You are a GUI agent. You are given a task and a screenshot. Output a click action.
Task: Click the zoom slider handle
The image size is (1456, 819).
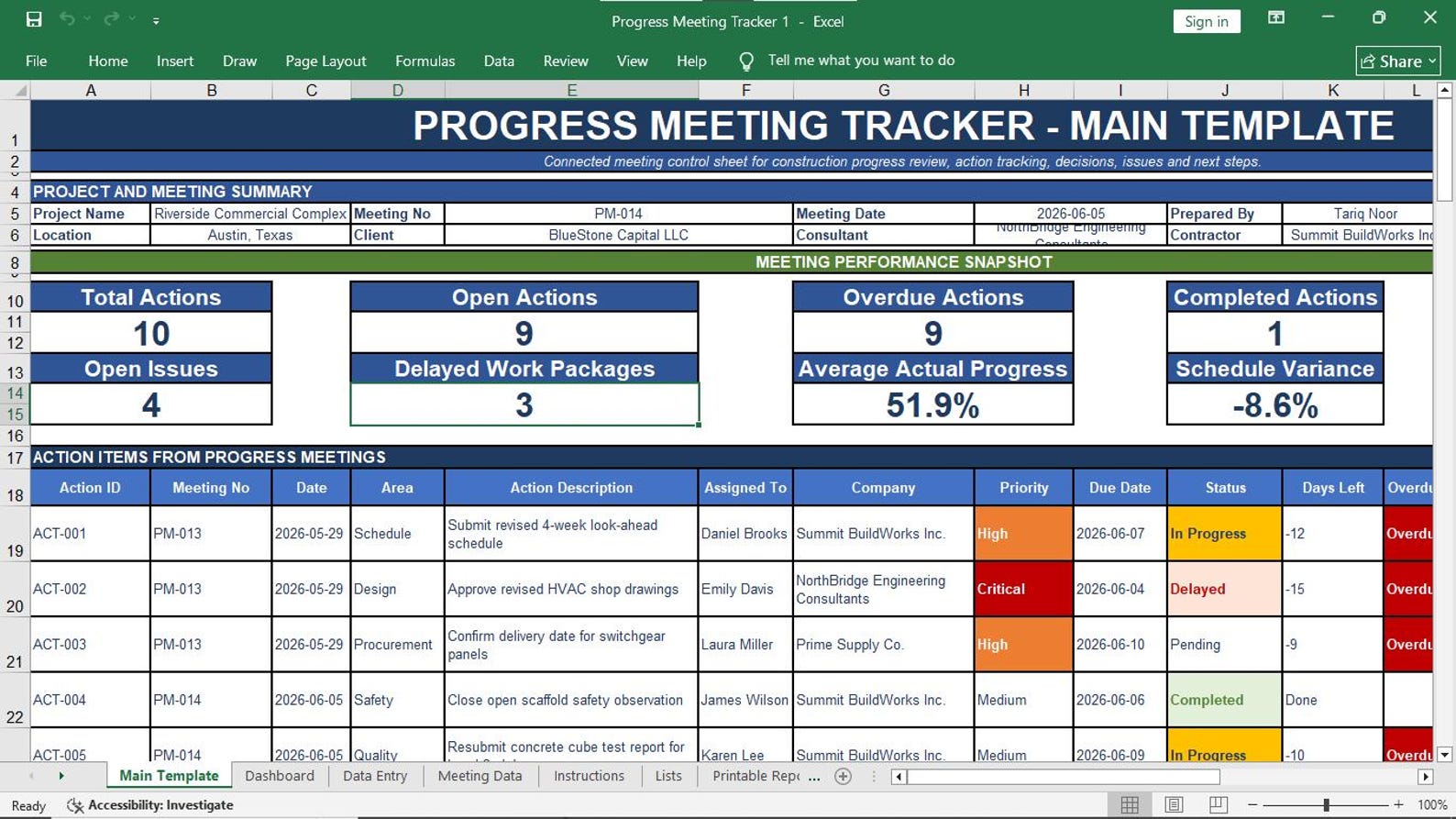(1326, 804)
